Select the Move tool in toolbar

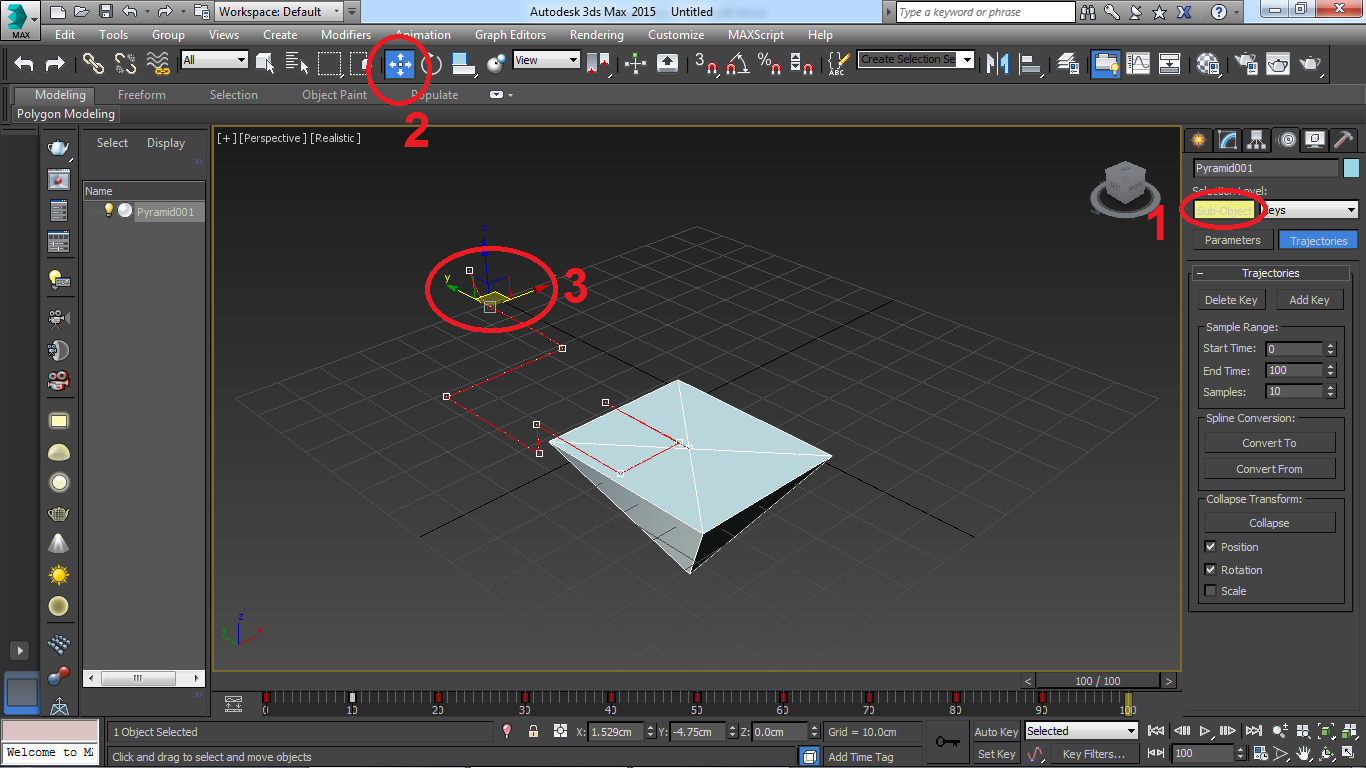(400, 64)
